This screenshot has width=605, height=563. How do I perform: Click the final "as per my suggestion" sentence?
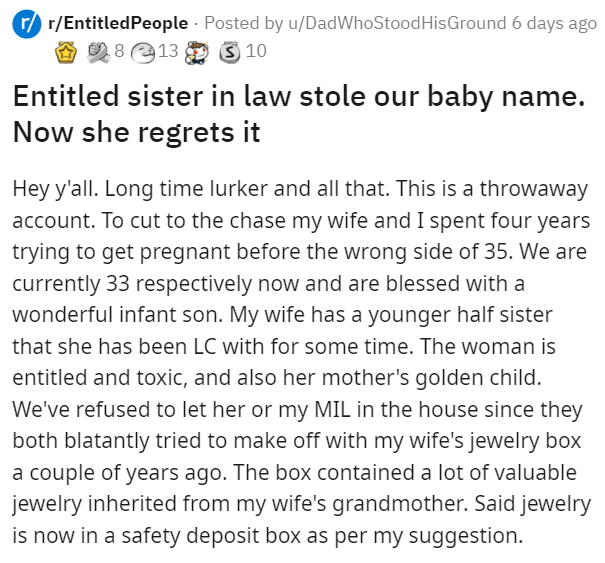click(429, 535)
